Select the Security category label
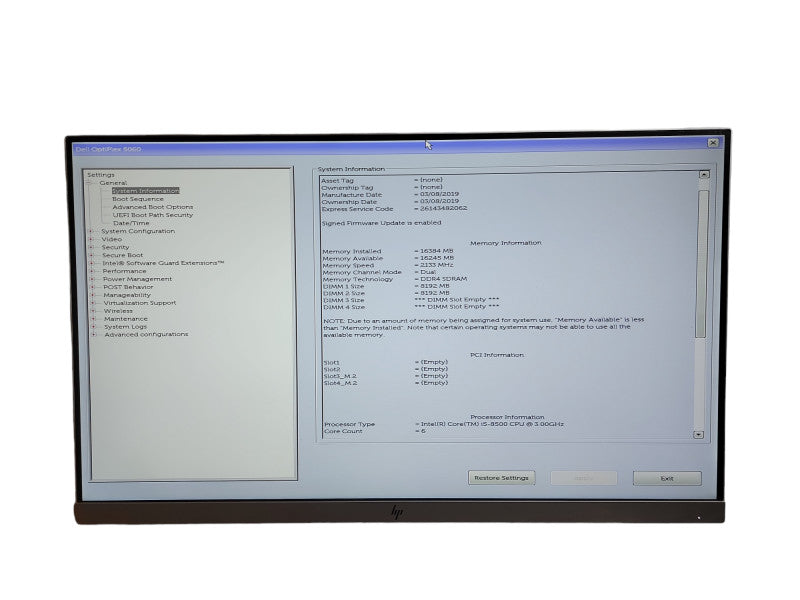 [x=115, y=247]
